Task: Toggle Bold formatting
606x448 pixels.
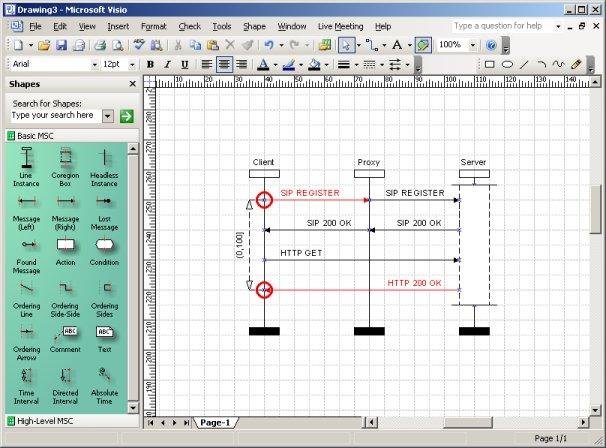Action: point(150,65)
